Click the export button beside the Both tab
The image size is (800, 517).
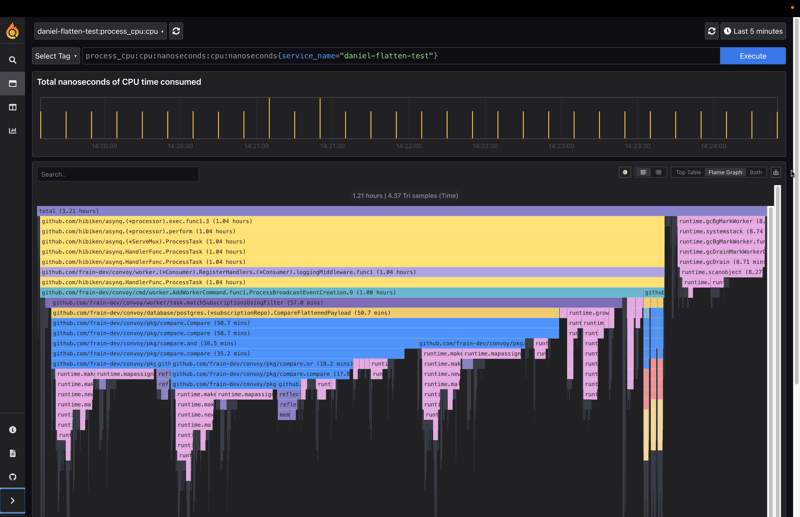click(x=775, y=172)
